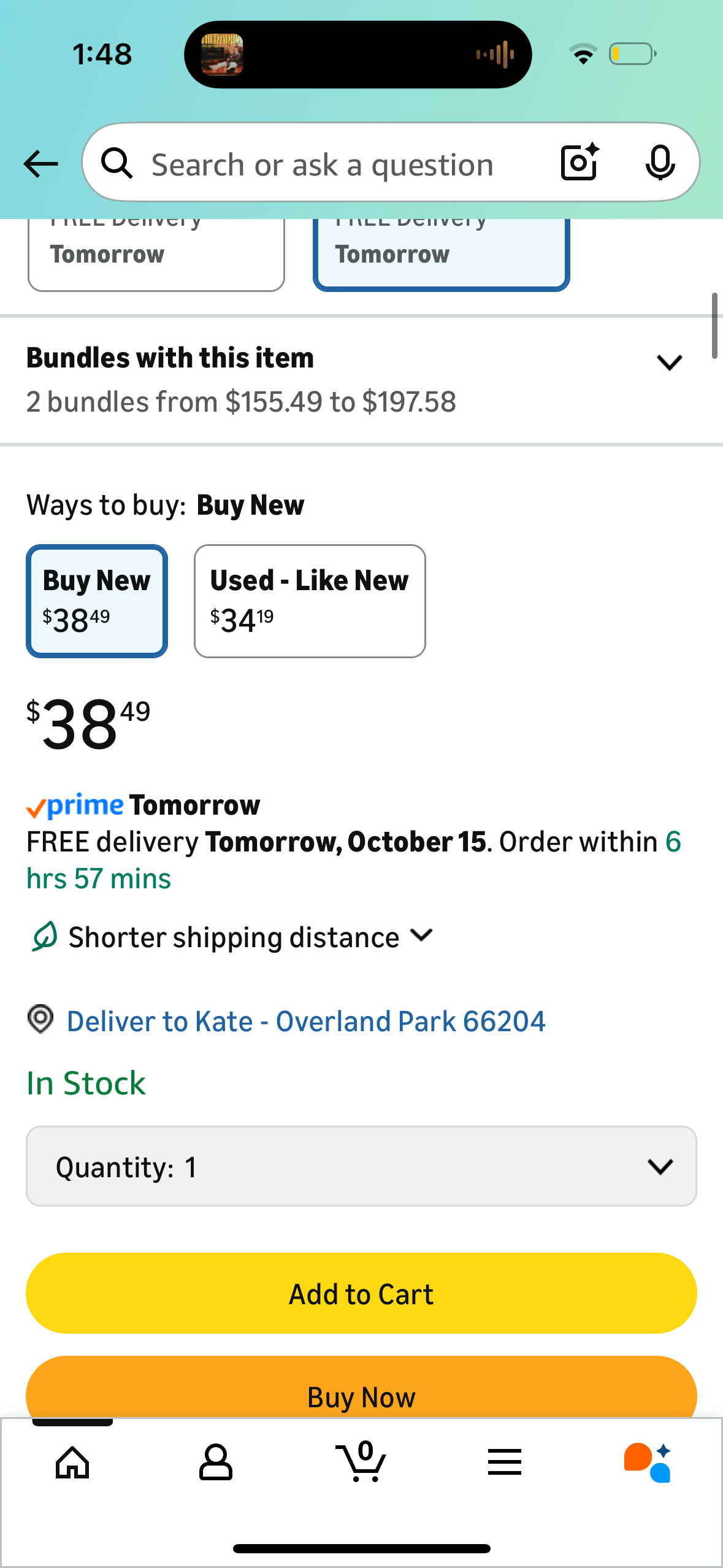723x1568 pixels.
Task: Expand Bundles with this item section
Action: pos(669,363)
